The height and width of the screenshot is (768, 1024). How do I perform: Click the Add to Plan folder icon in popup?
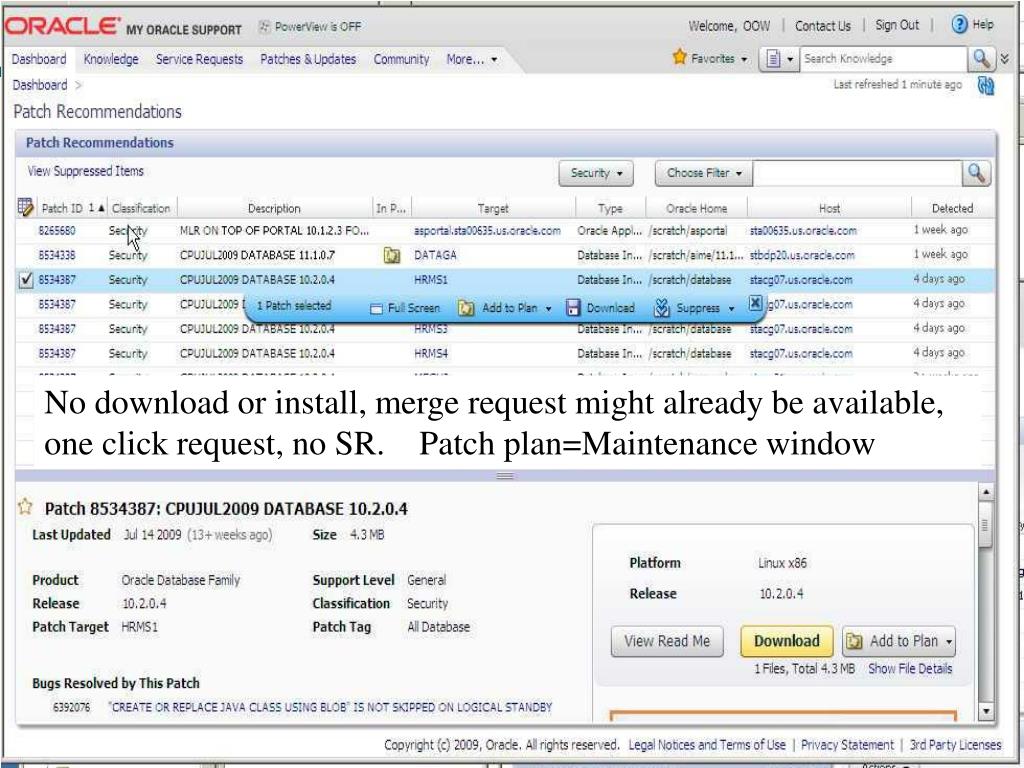coord(466,308)
